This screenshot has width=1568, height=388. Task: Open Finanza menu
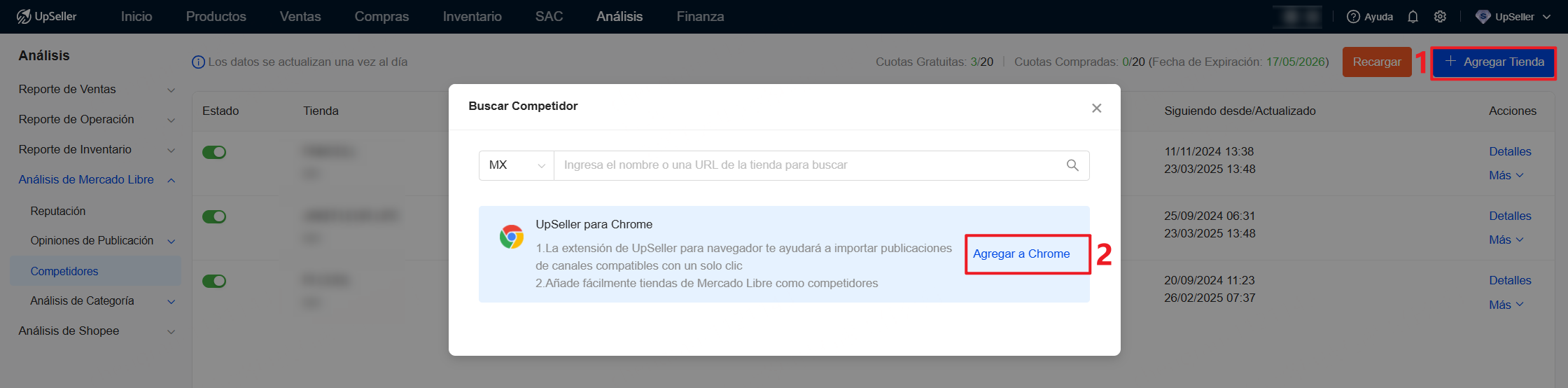click(x=700, y=16)
